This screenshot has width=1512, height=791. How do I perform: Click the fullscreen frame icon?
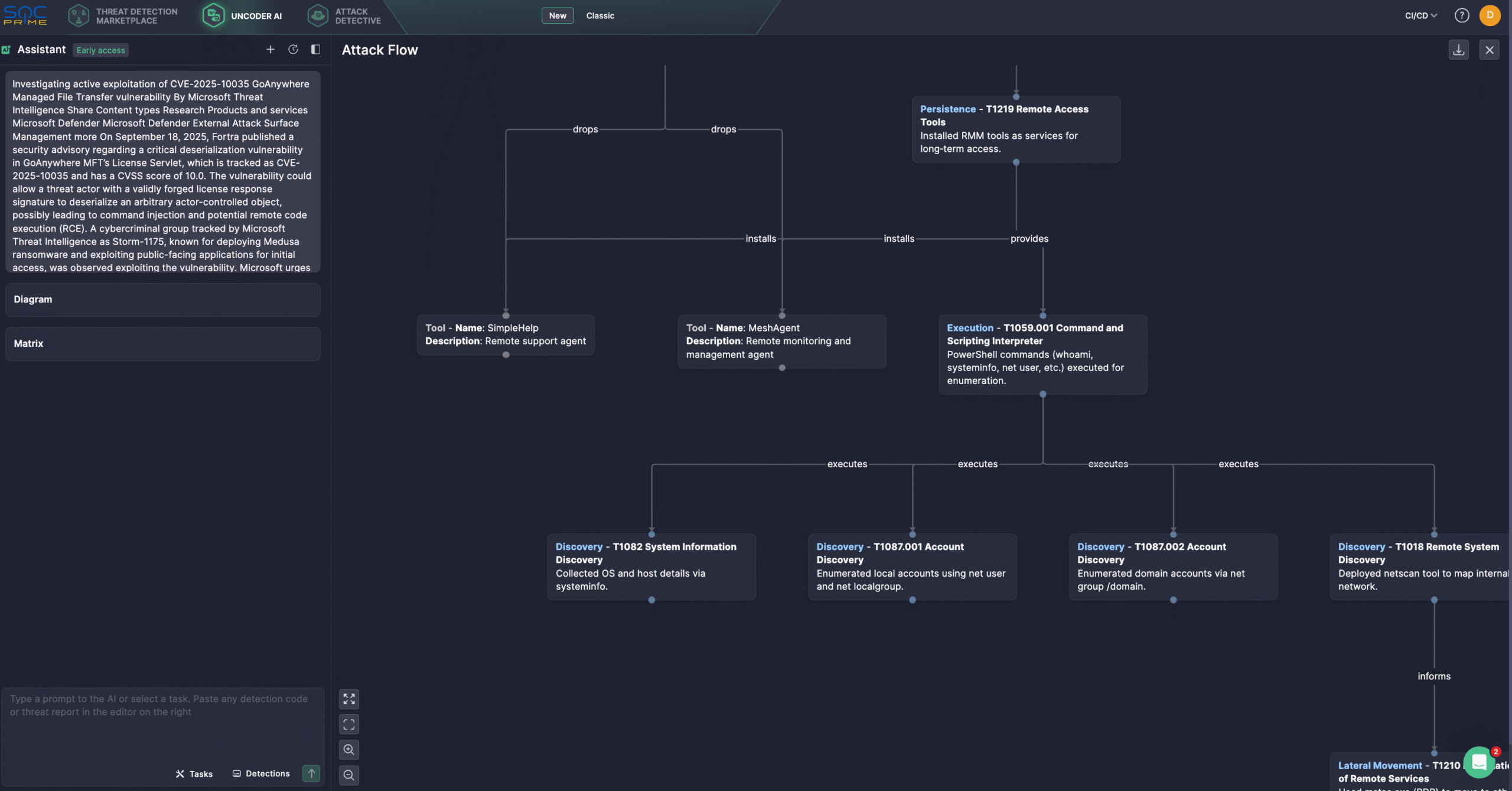[349, 724]
